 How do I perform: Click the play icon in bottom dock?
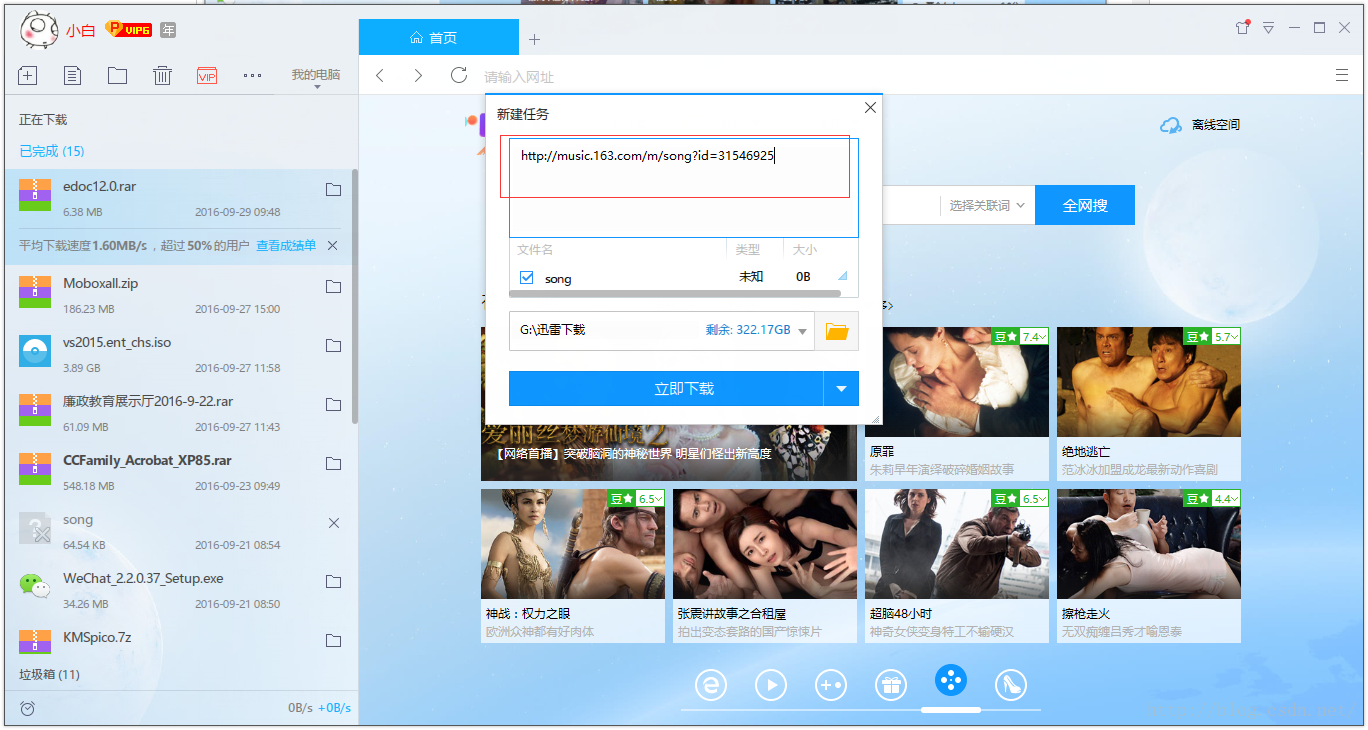(771, 685)
